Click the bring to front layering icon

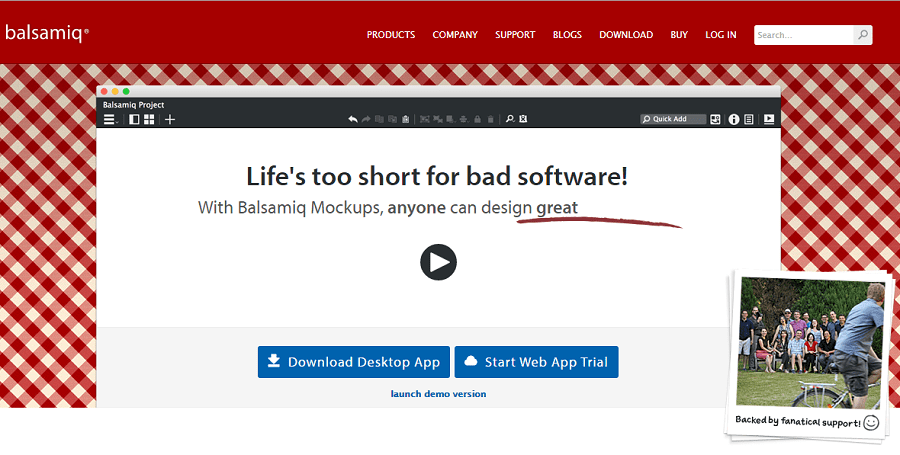coord(451,119)
